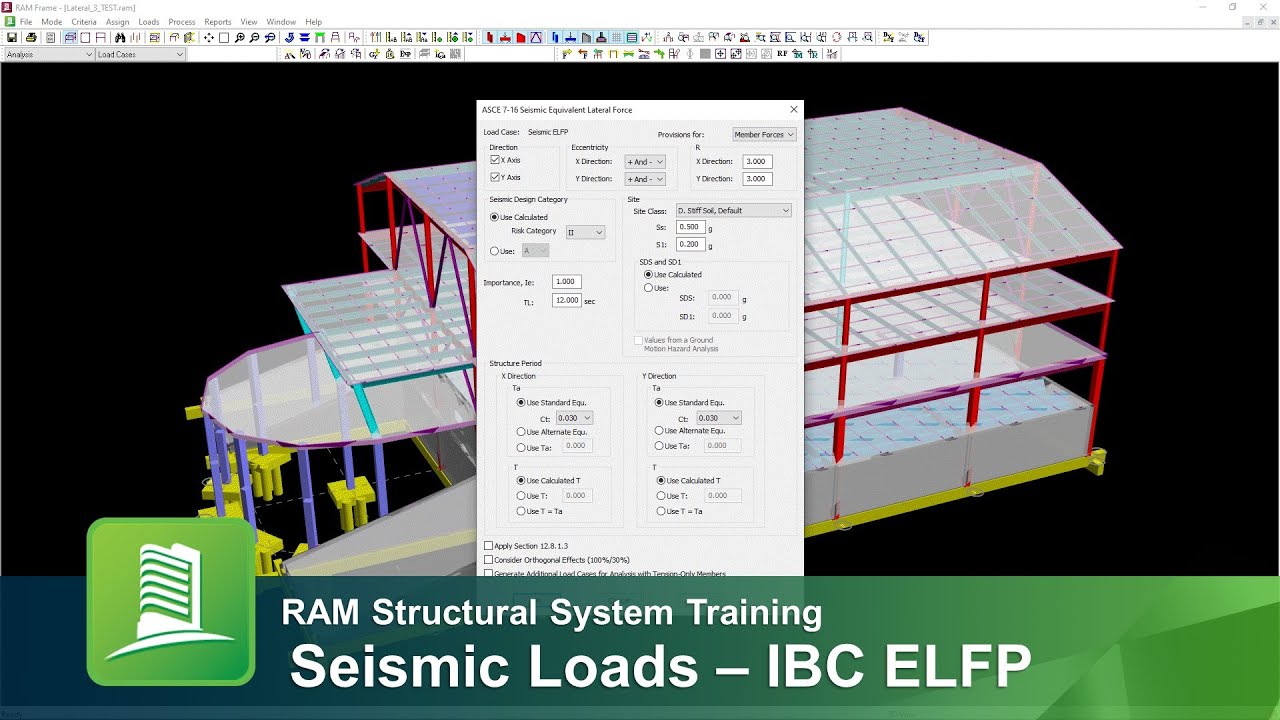Click the binoculars Find icon in toolbar
The height and width of the screenshot is (720, 1280).
(x=120, y=38)
